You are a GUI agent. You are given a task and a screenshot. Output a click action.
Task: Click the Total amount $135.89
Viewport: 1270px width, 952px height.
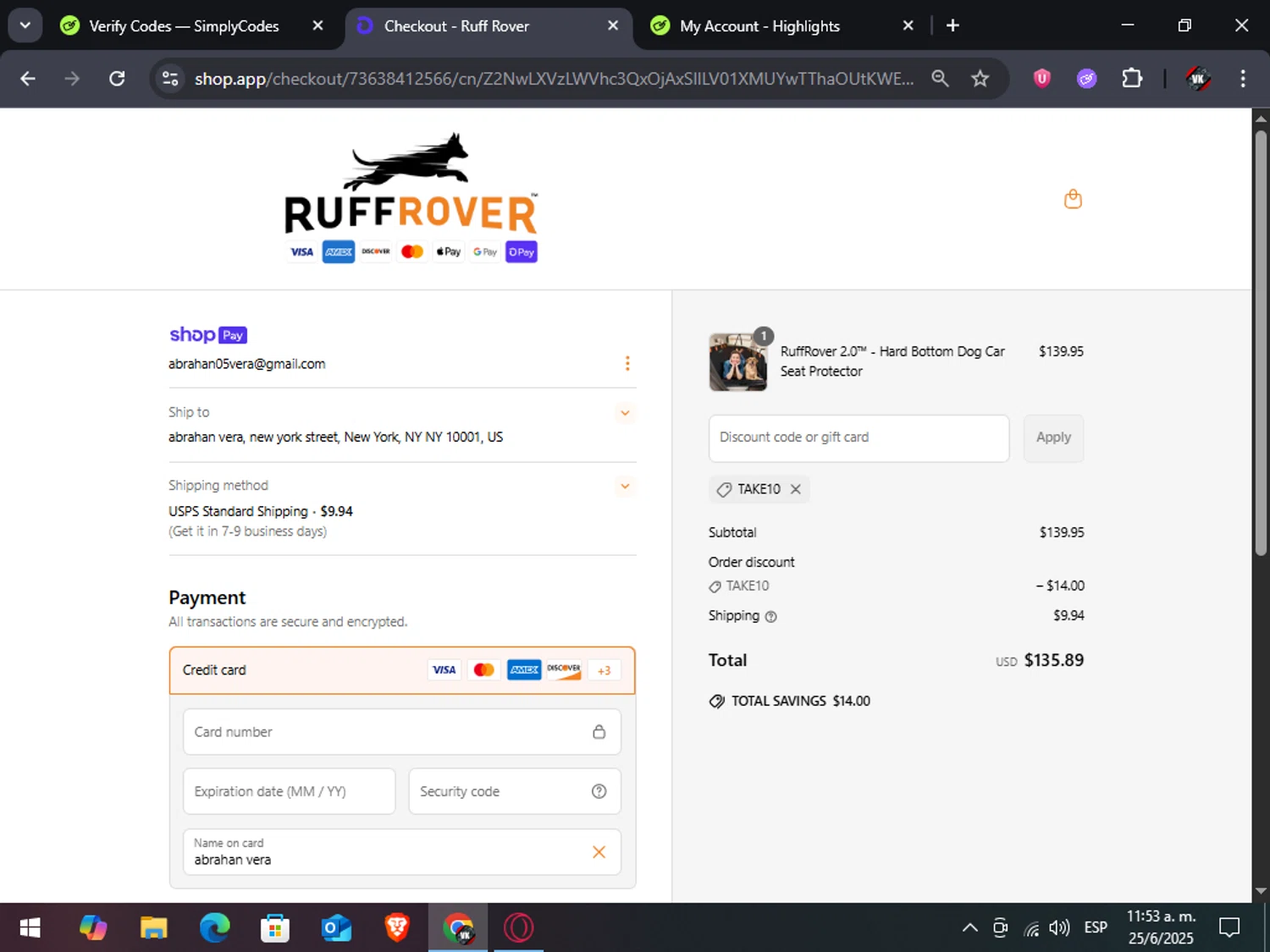click(x=1054, y=660)
